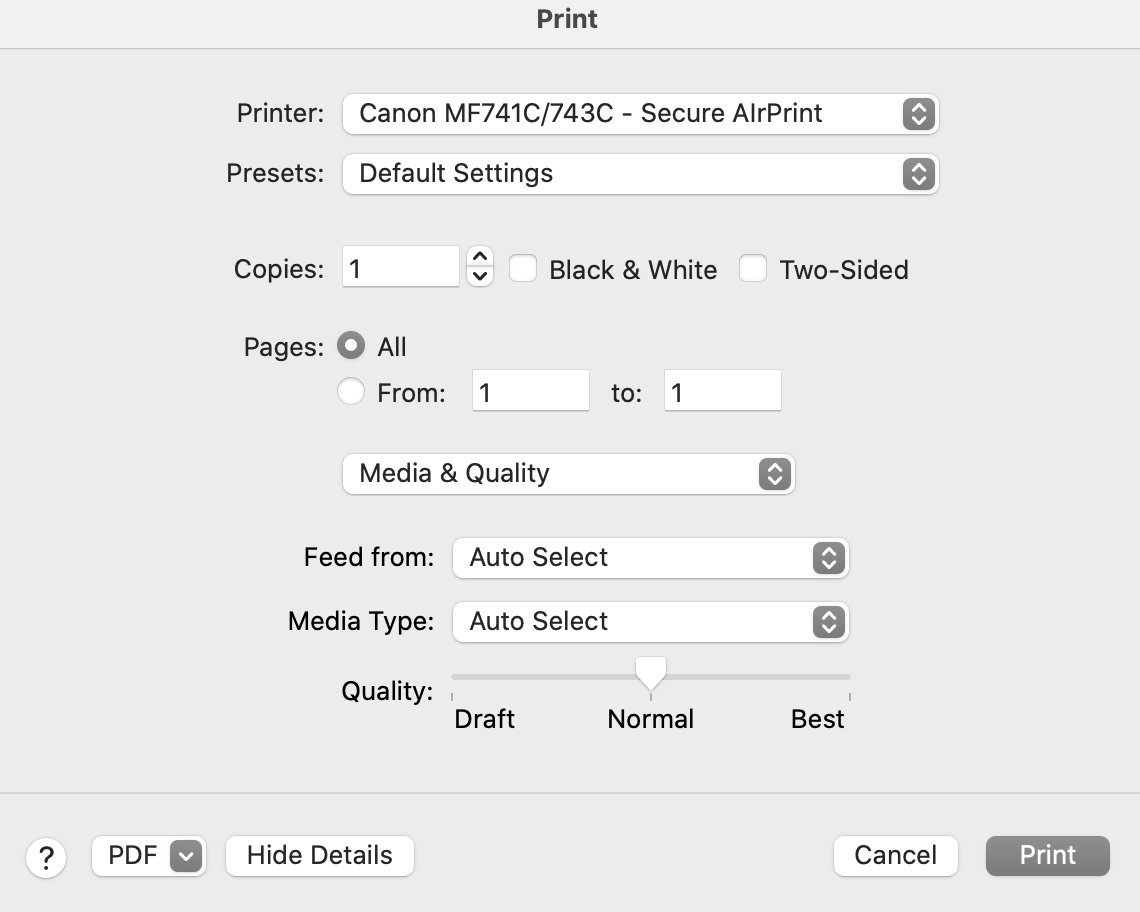Enable the Black & White checkbox
Screen dimensions: 1140x912
click(x=524, y=269)
